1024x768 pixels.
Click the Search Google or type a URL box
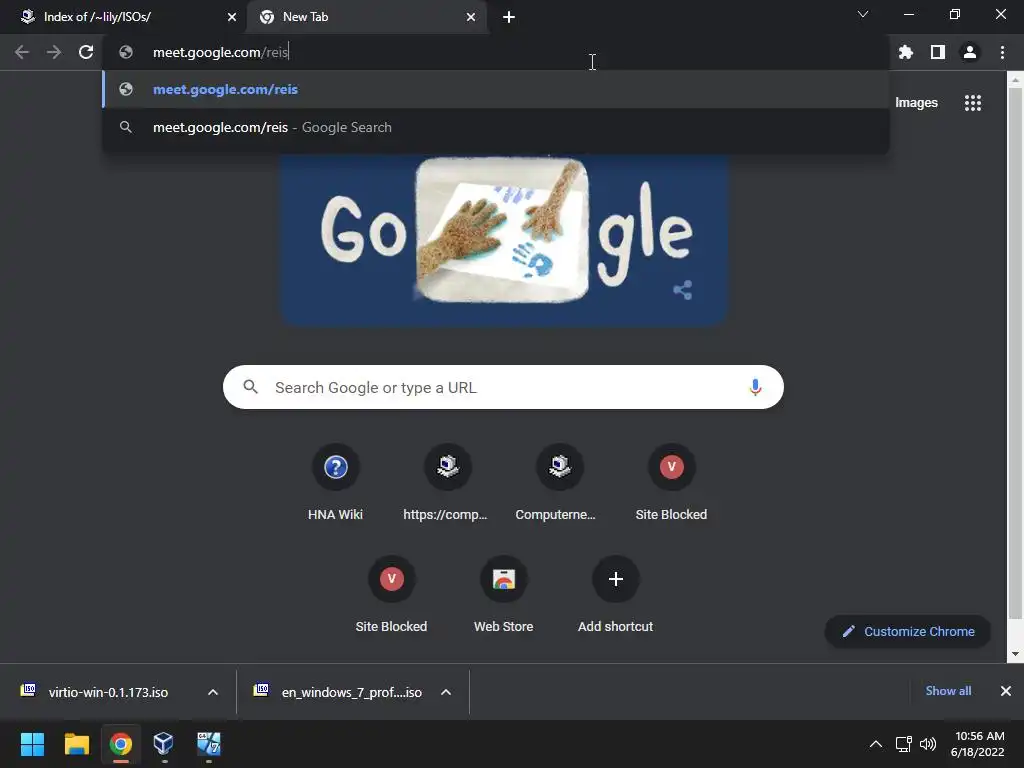(503, 387)
